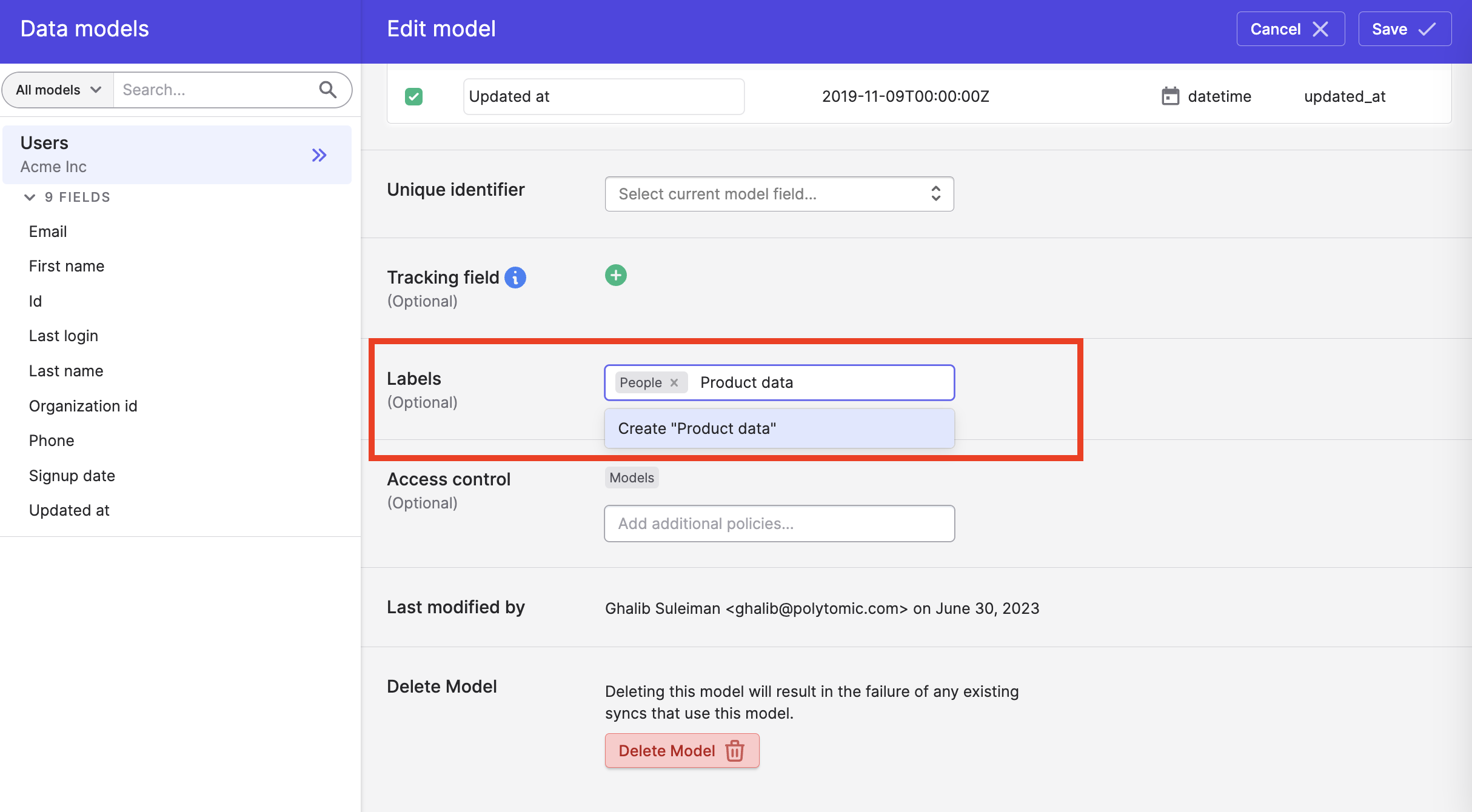
Task: Click the datetime calendar icon
Action: pos(1170,96)
